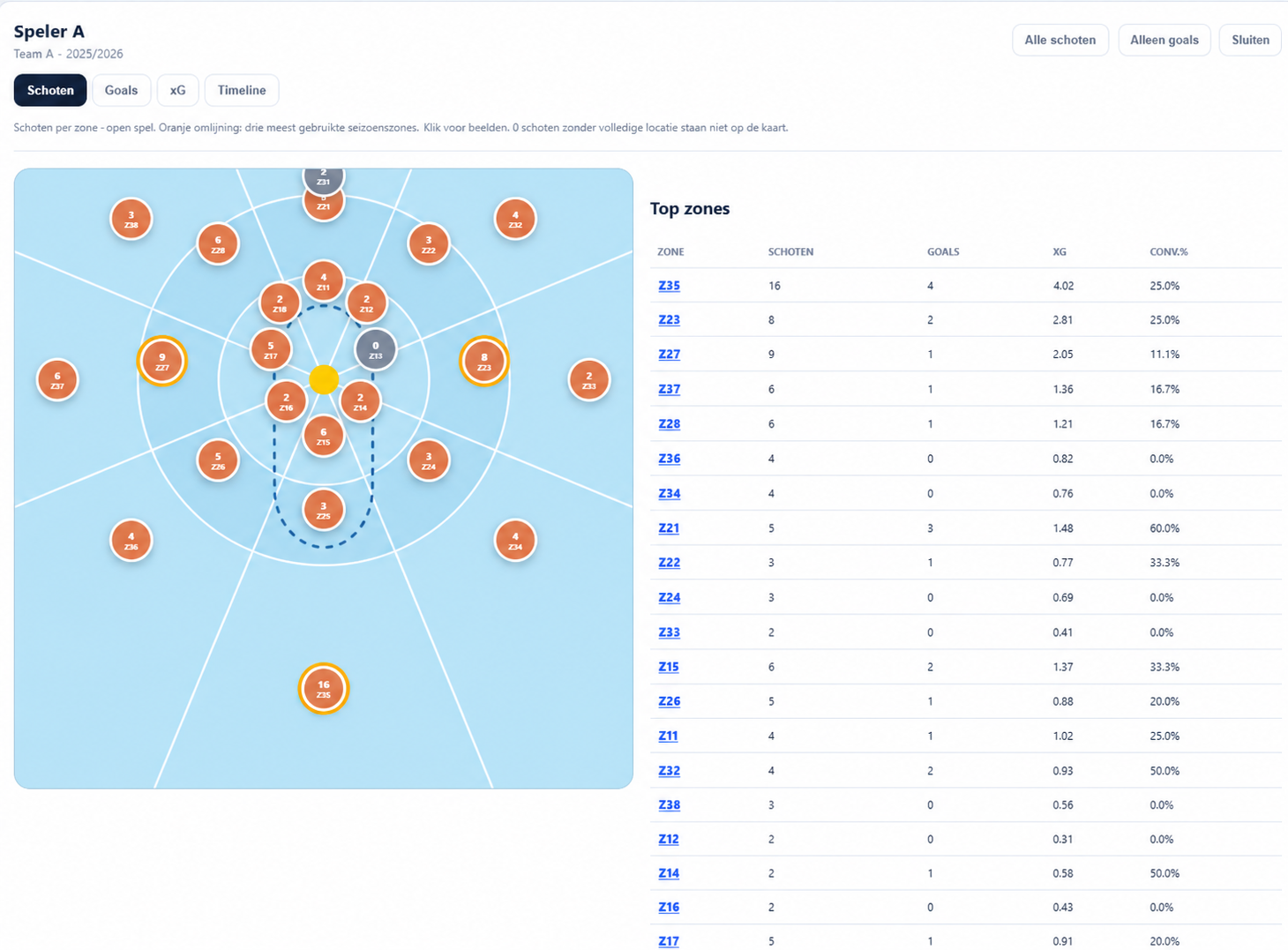Select the Z17 bubble on the map

point(271,350)
